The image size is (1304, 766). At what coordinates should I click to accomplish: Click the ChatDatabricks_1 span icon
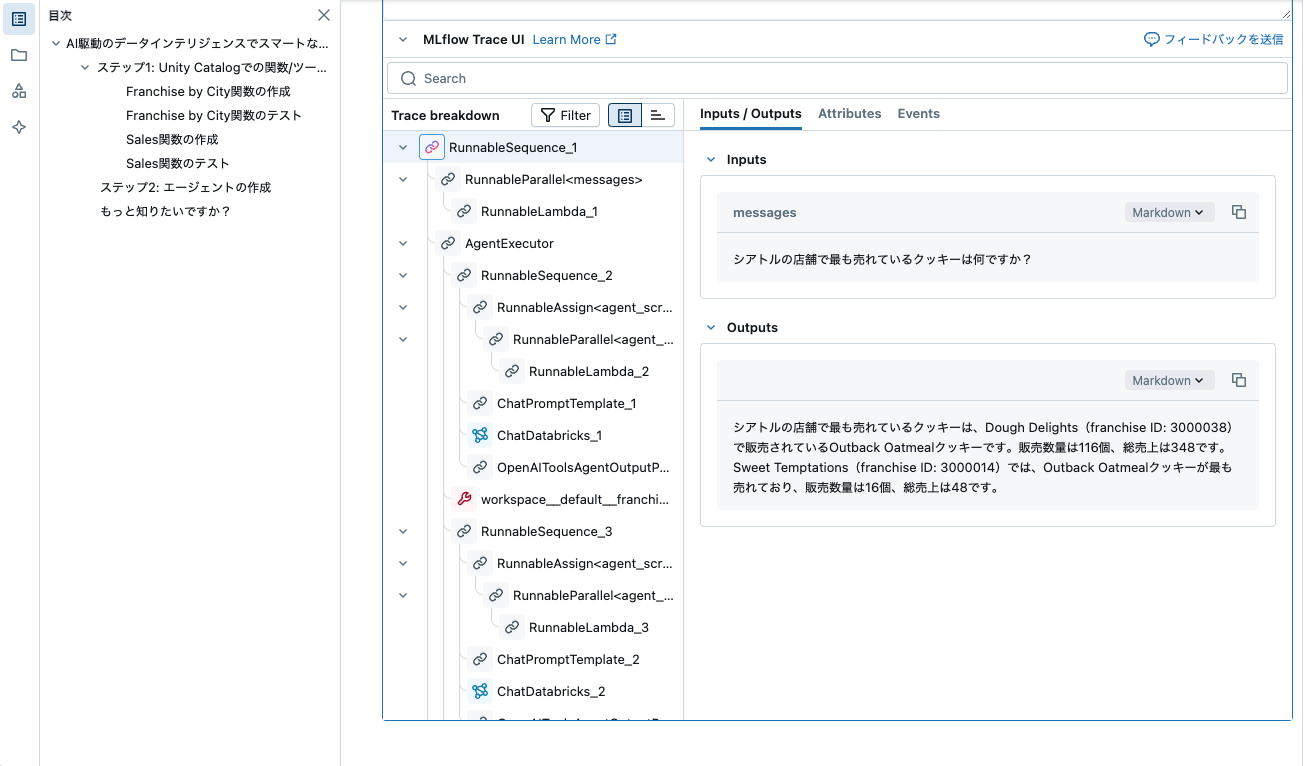(479, 435)
